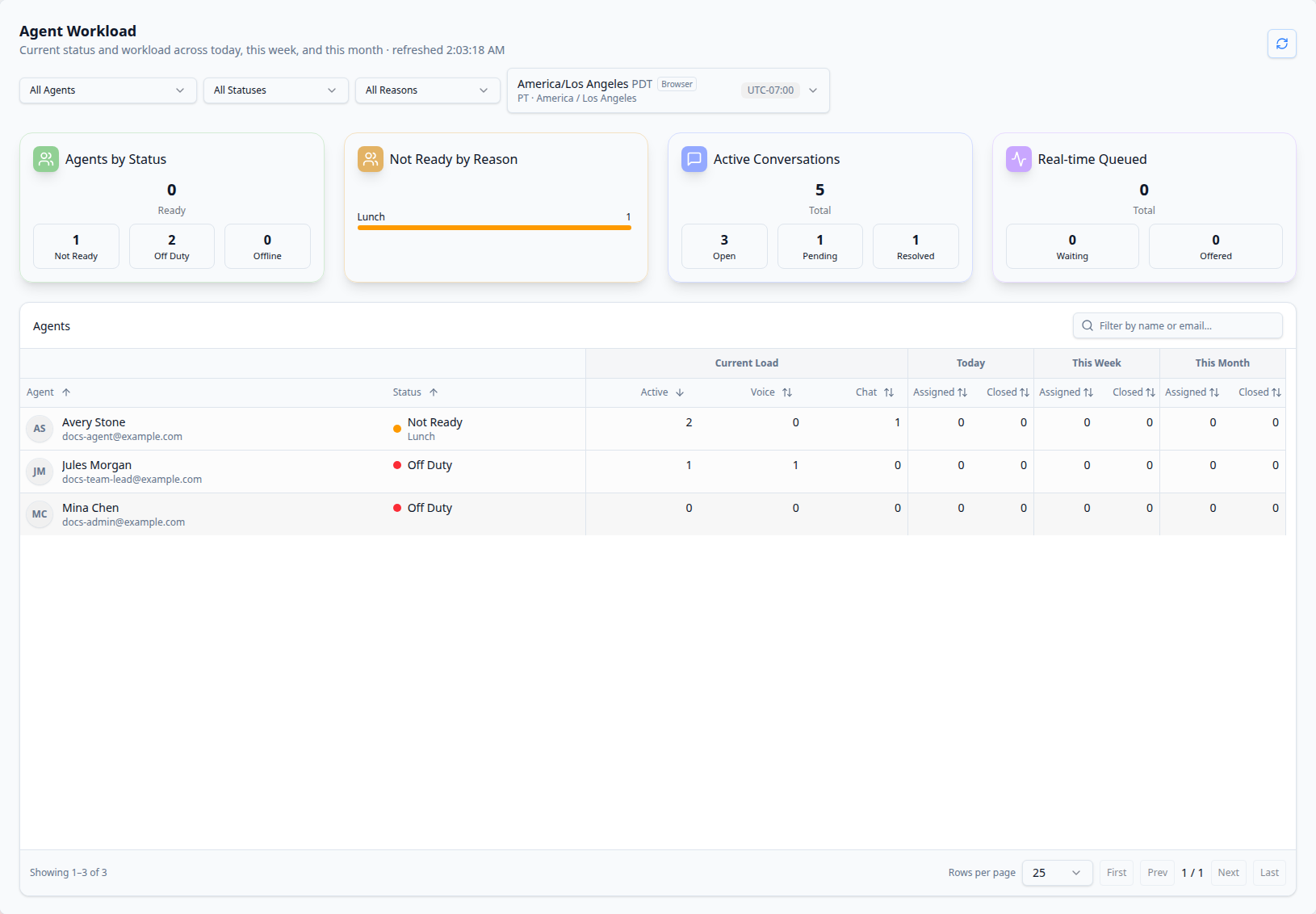The height and width of the screenshot is (914, 1316).
Task: Go to the Next page
Action: 1228,873
